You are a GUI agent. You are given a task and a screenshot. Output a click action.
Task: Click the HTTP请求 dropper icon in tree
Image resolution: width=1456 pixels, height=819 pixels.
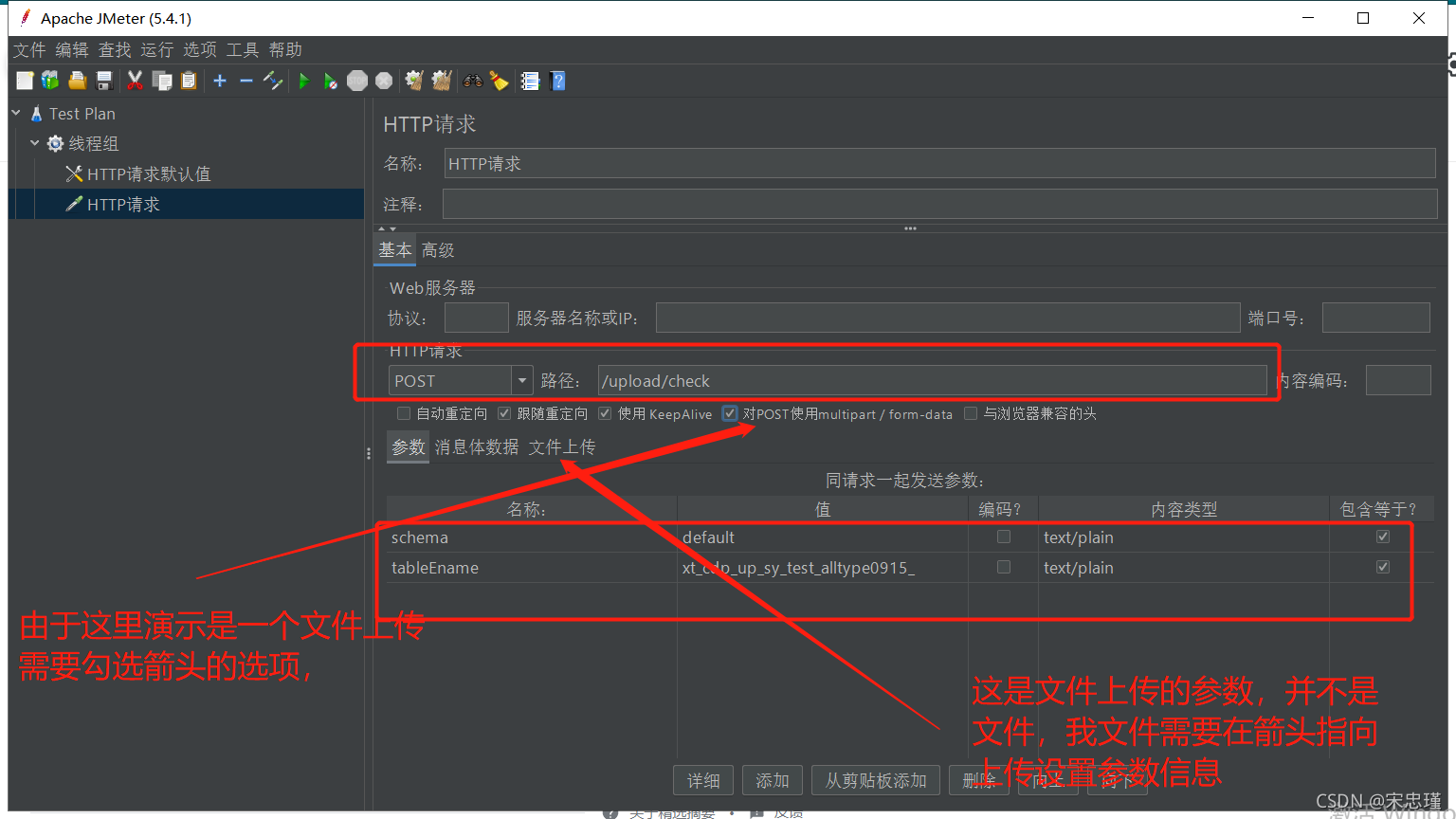point(74,204)
